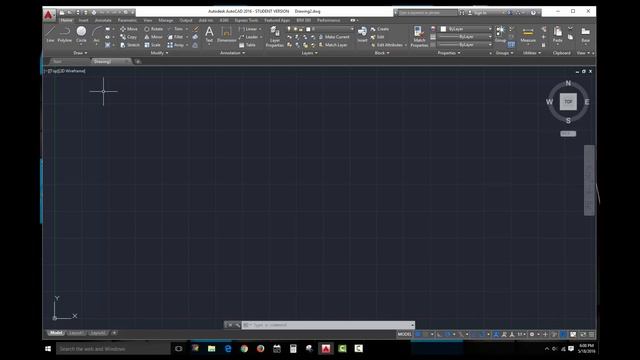Open Windows Start menu
Screen dimensions: 640x360
48,349
